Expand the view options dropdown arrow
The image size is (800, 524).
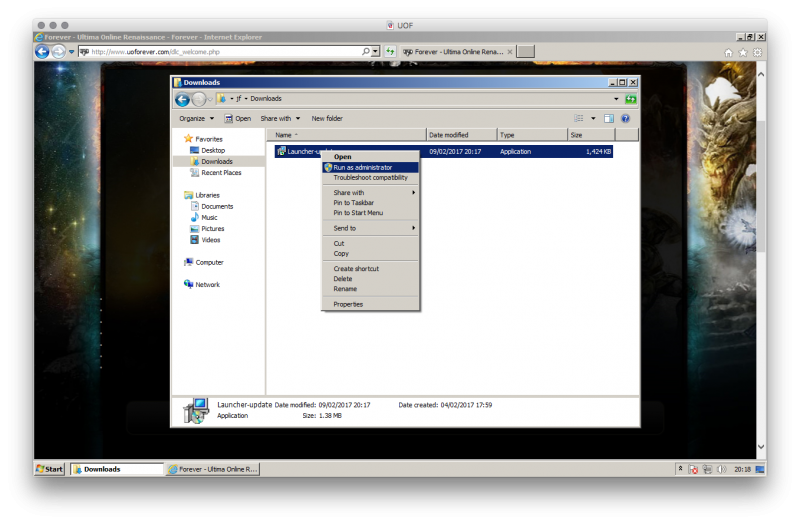pos(593,118)
